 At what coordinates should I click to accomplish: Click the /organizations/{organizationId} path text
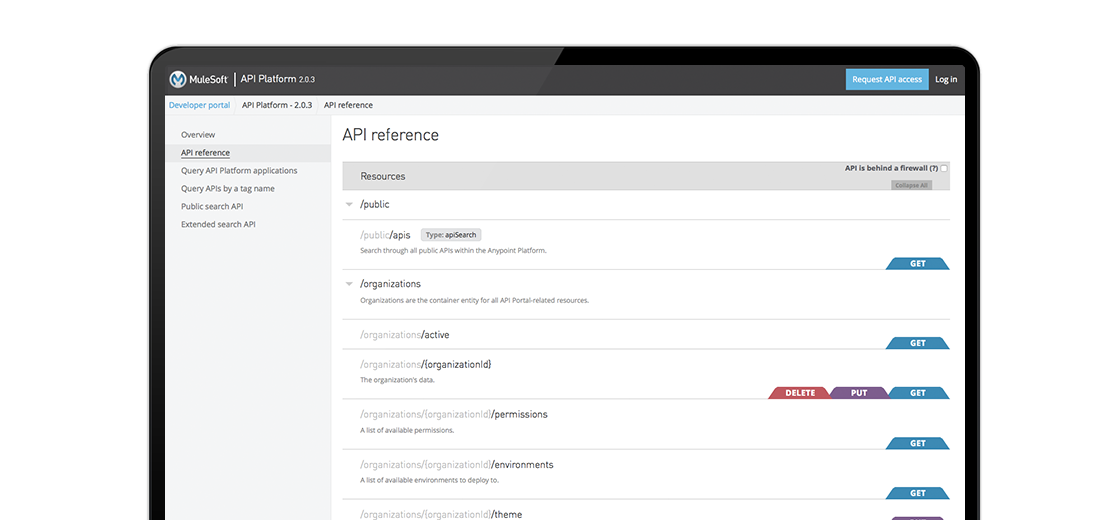[x=426, y=364]
